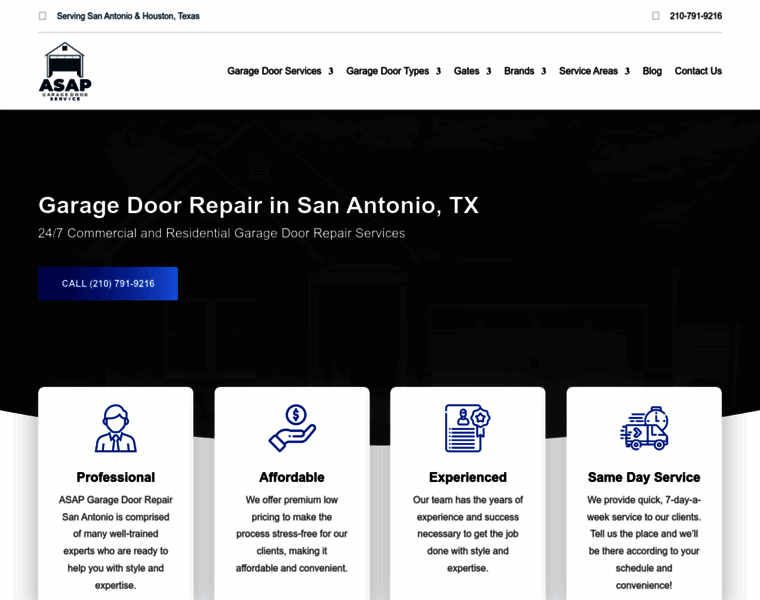Click Serving San Antonio & Houston, Texas text
This screenshot has height=600, width=760.
(128, 16)
